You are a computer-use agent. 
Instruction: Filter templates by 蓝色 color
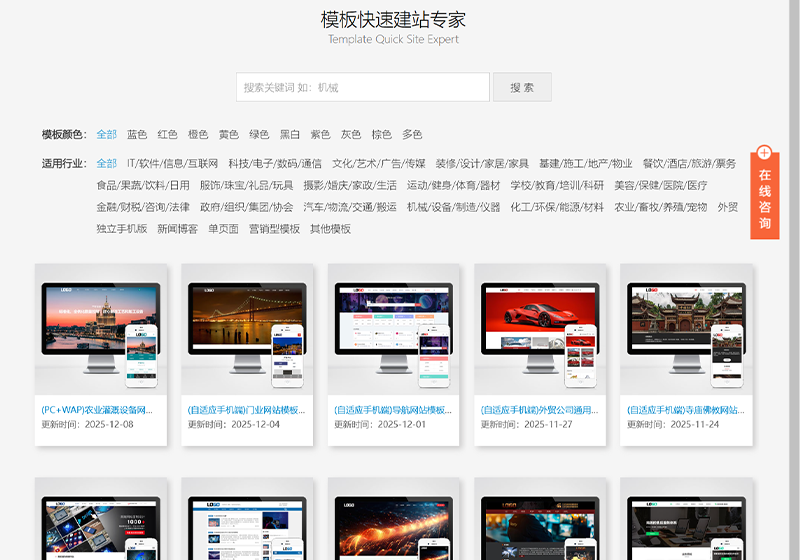[x=137, y=134]
